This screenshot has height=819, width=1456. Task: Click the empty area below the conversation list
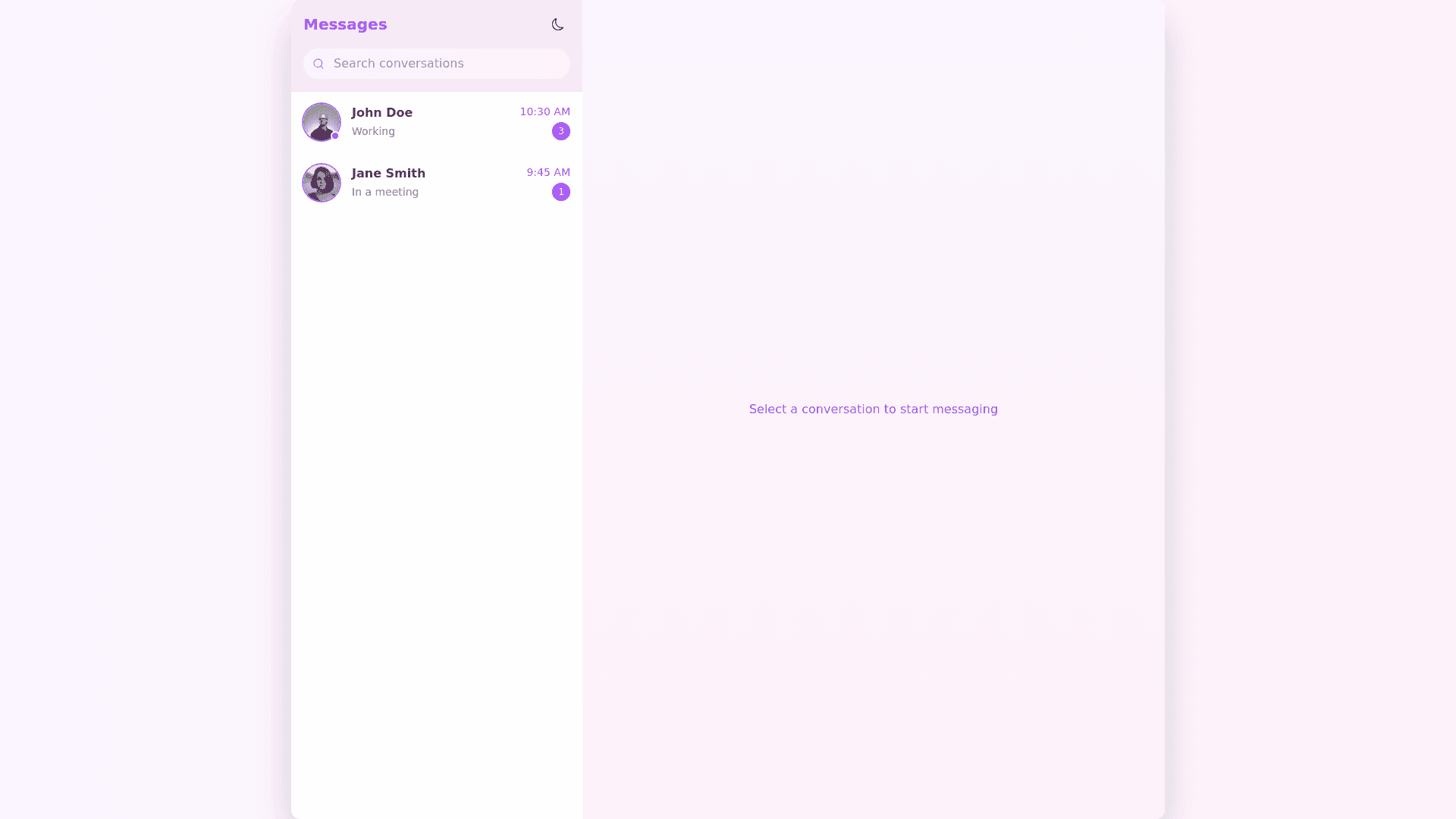click(436, 493)
